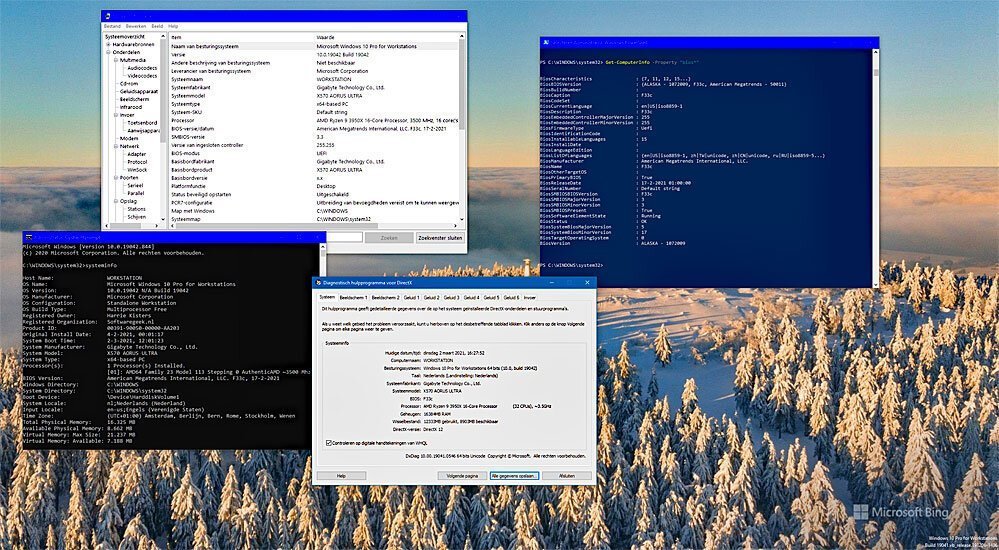The width and height of the screenshot is (999, 550).
Task: Click the System Information window title icon
Action: (108, 16)
